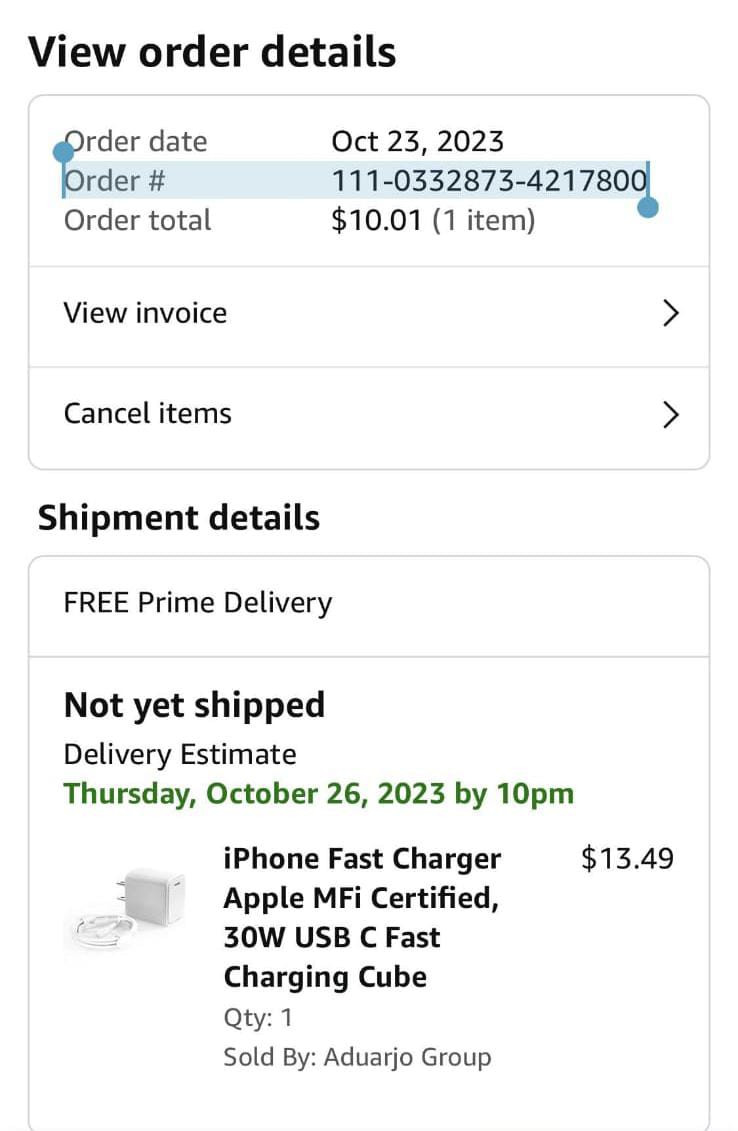
Task: Click the $13.49 item price
Action: [627, 859]
